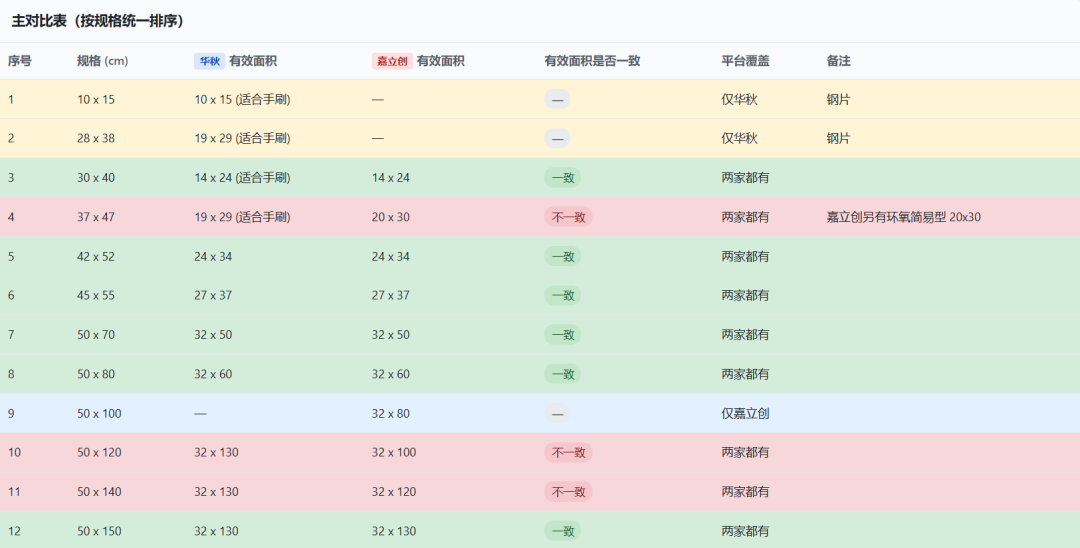Click 华秋 area 10 x 15 (适合手刷)

[x=242, y=99]
